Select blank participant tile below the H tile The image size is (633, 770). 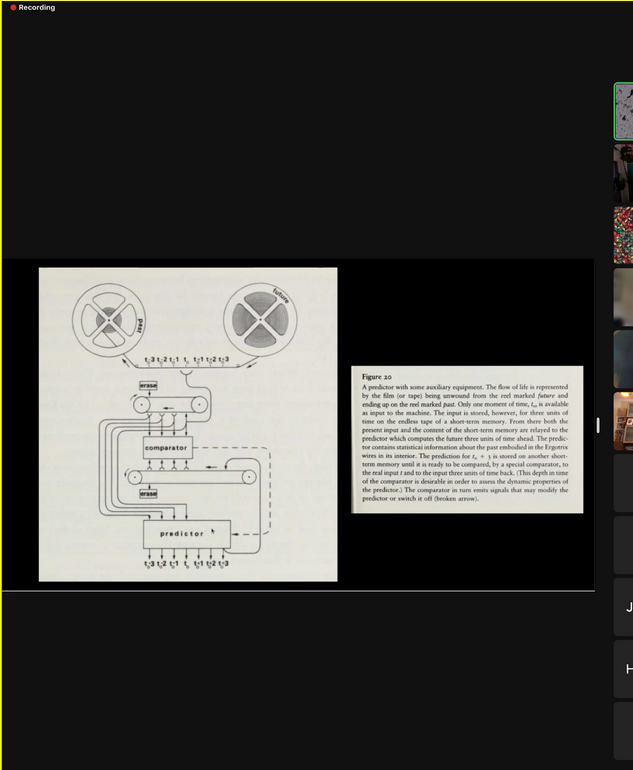pos(624,730)
